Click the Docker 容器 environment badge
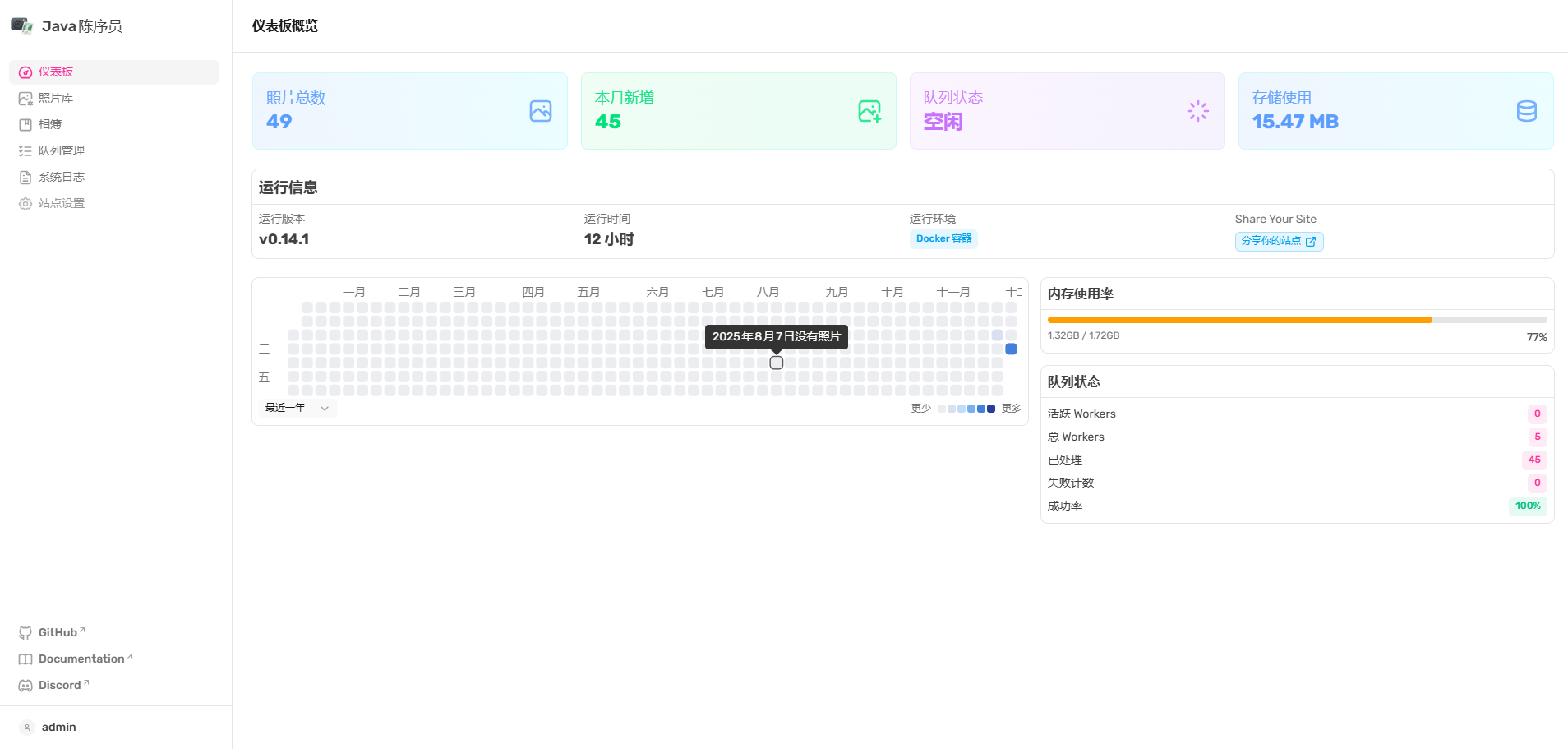Viewport: 1568px width, 749px height. [x=943, y=238]
